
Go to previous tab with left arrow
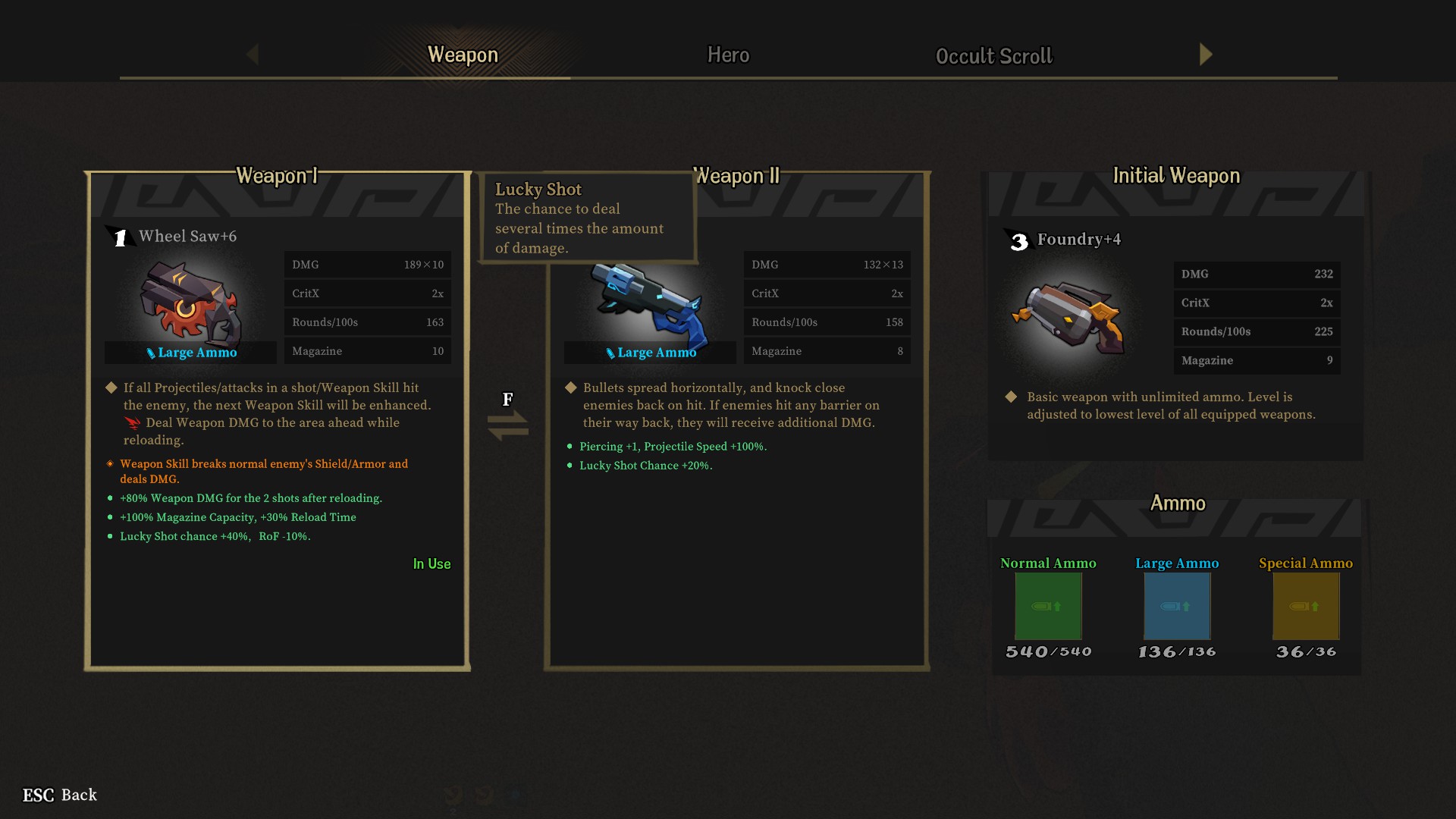(x=253, y=54)
